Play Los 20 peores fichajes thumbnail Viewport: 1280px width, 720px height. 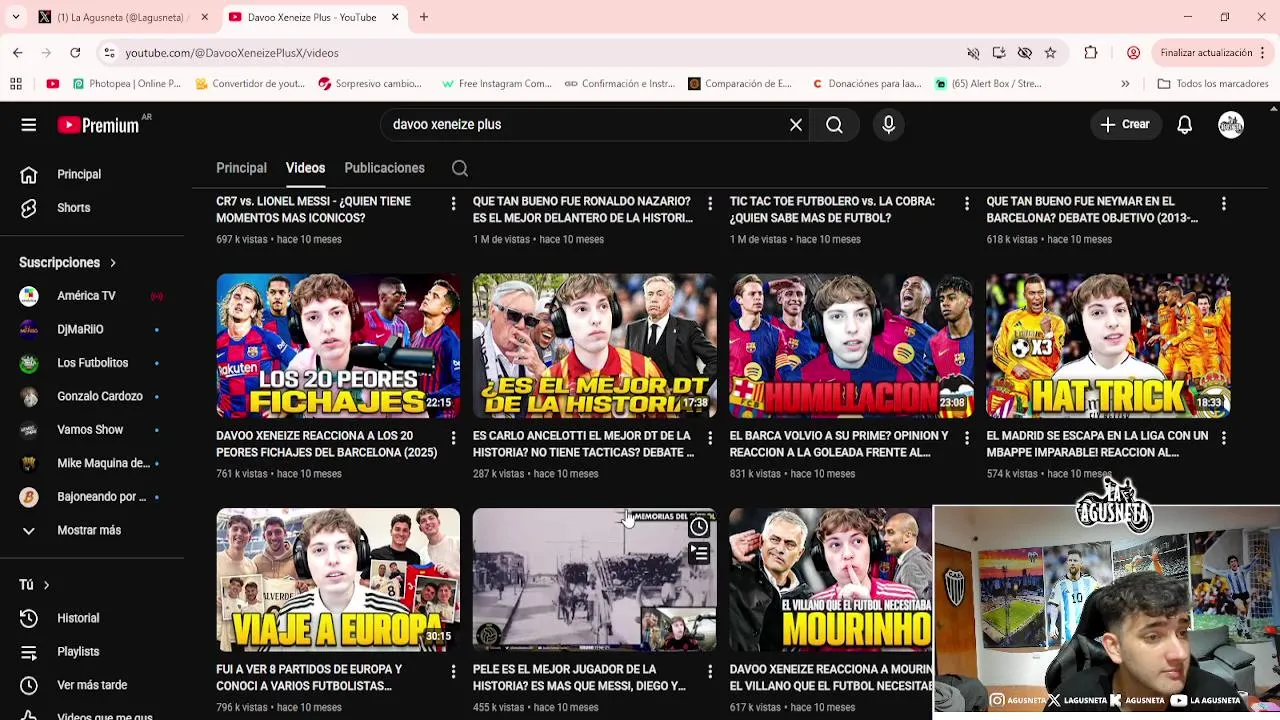(338, 345)
